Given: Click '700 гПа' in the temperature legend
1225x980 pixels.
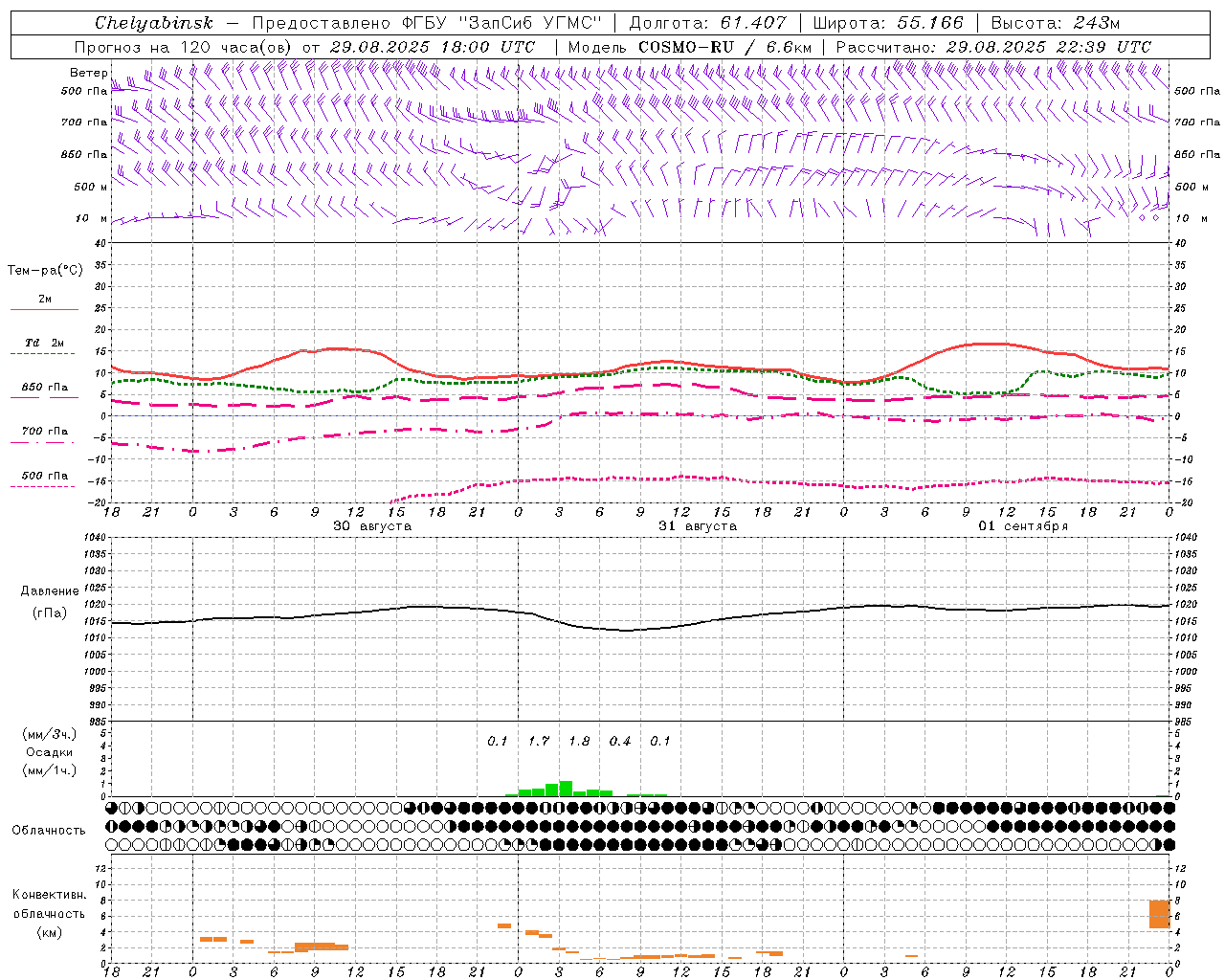Looking at the screenshot, I should click(45, 432).
